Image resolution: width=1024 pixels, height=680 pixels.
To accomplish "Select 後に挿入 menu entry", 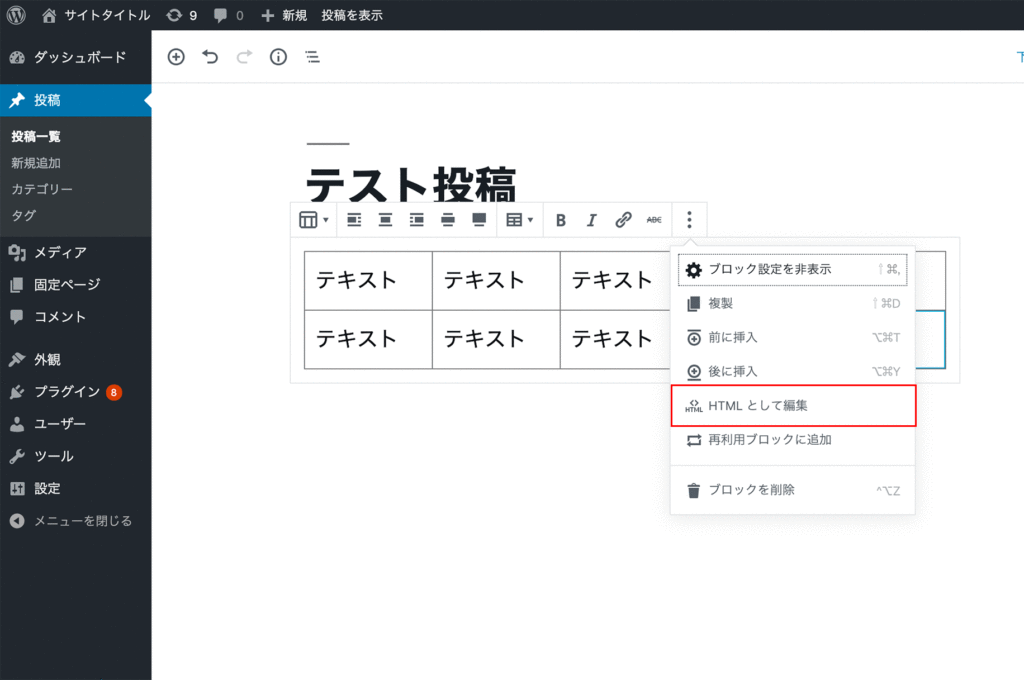I will 793,372.
